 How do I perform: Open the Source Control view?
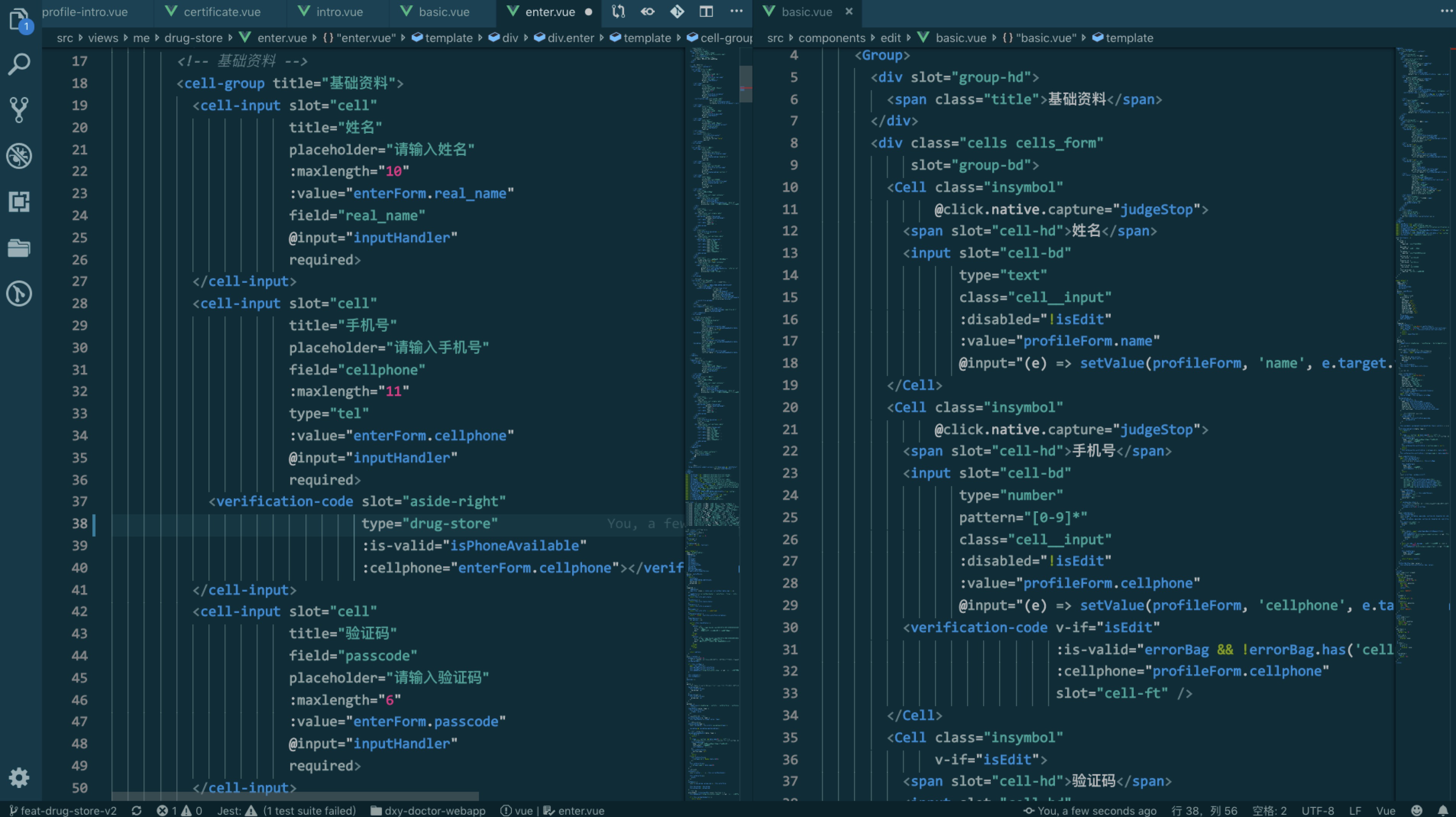coord(19,110)
